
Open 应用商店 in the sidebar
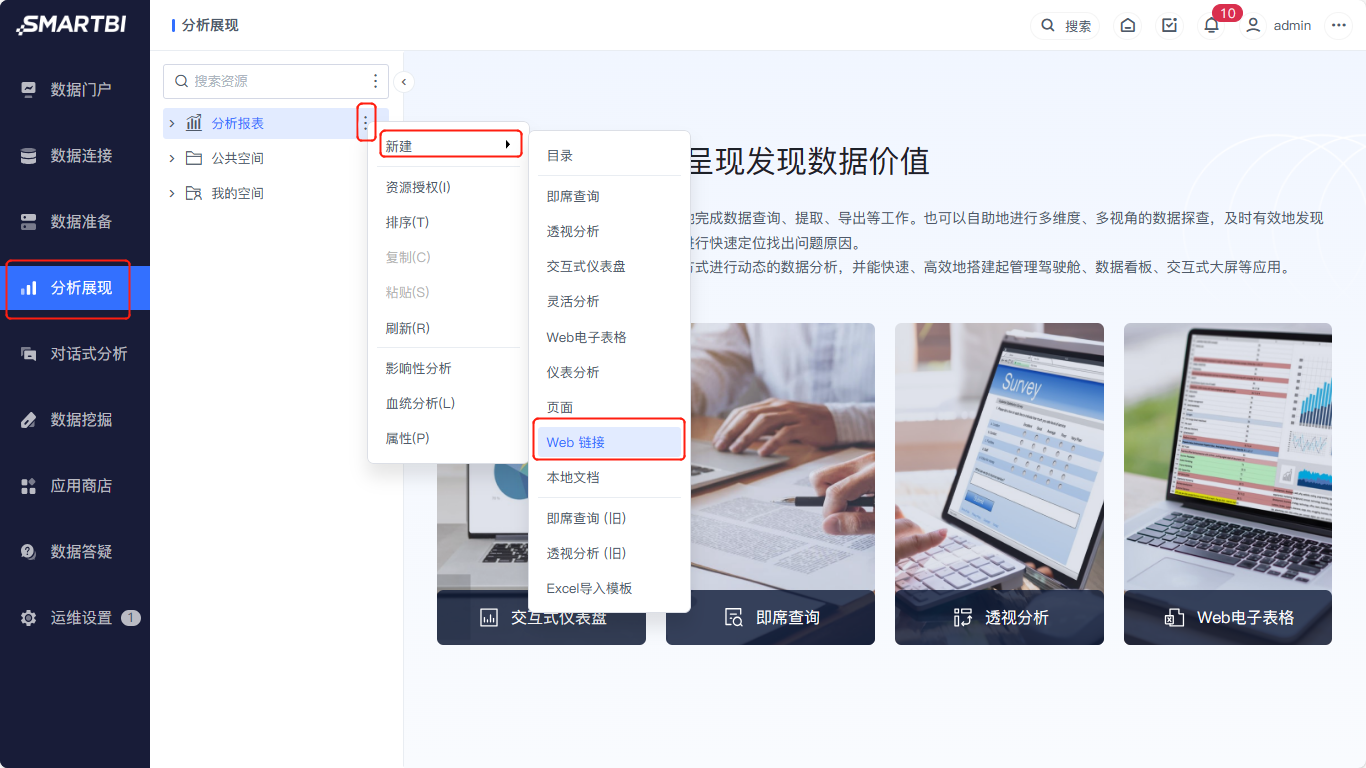(x=75, y=486)
